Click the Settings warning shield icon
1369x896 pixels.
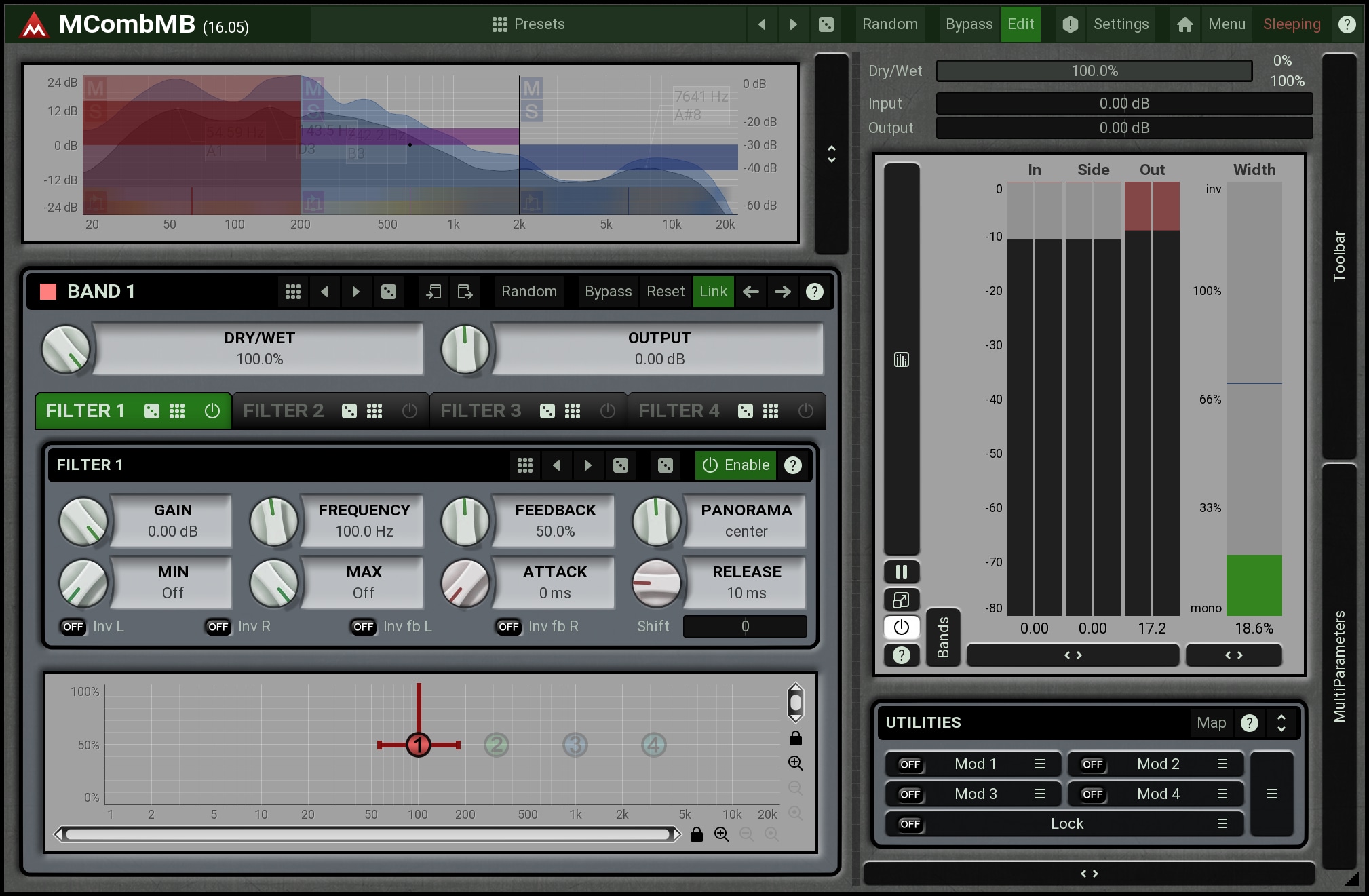[1070, 24]
